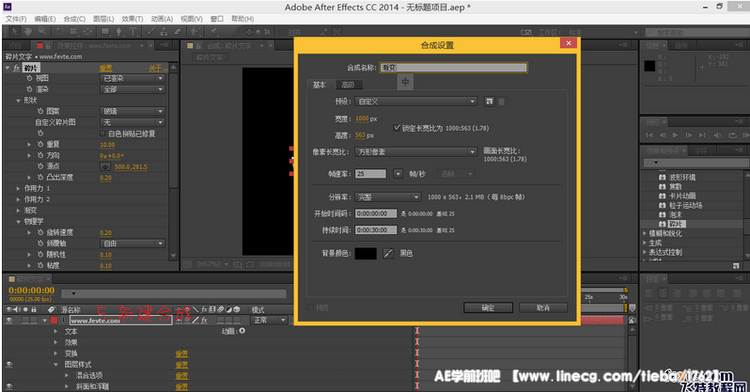Viewport: 750px width, 392px height.
Task: Jump to first frame in preview panel
Action: (x=649, y=135)
